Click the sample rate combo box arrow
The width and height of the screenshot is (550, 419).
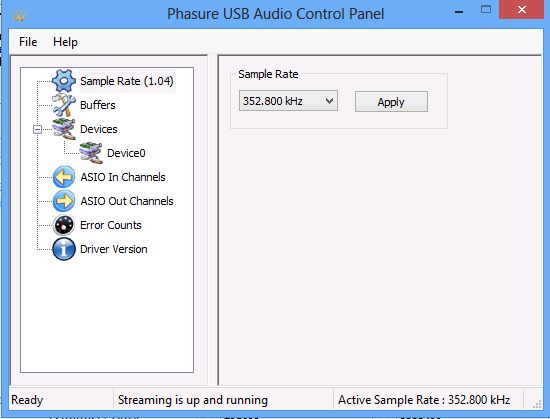(x=329, y=101)
